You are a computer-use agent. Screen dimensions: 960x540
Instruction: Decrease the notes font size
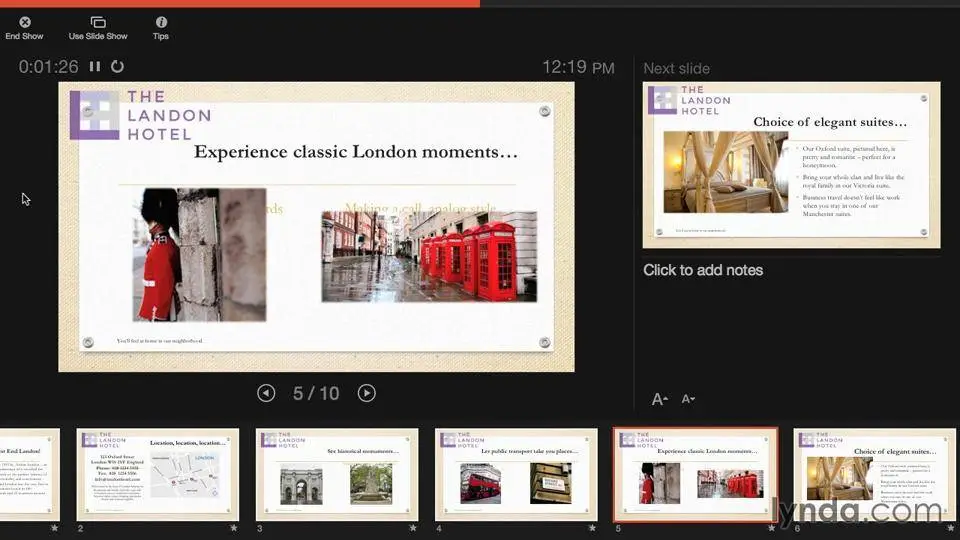pos(688,399)
